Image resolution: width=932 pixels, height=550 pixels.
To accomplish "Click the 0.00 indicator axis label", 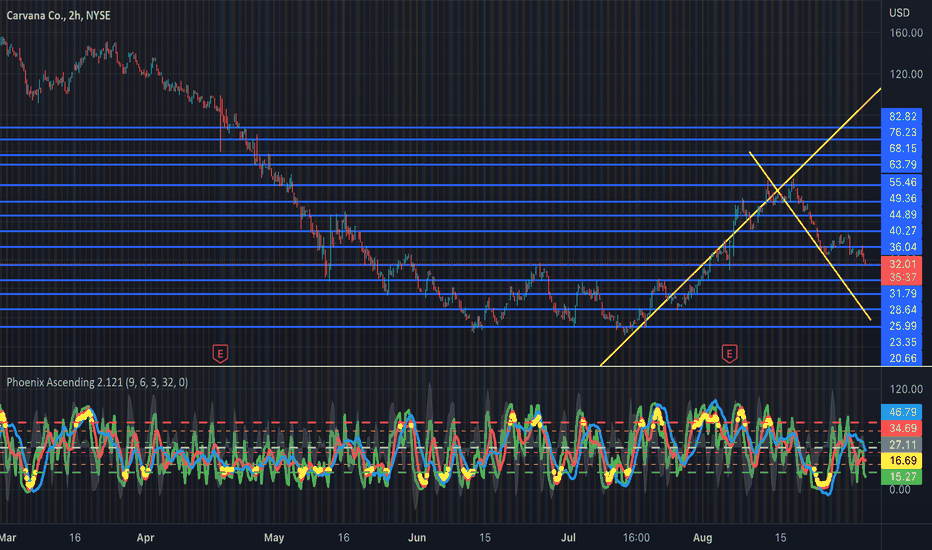I will (x=899, y=490).
